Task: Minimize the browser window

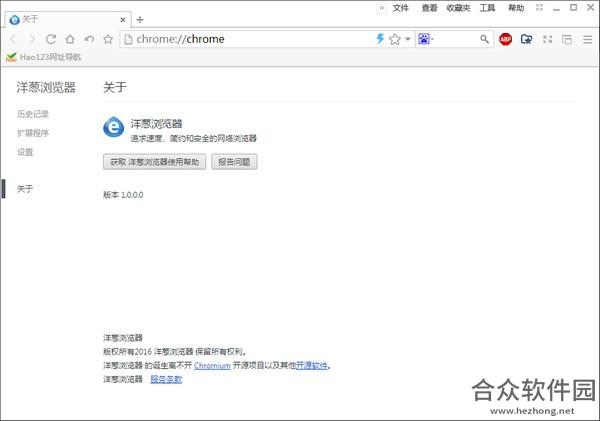Action: [x=556, y=8]
